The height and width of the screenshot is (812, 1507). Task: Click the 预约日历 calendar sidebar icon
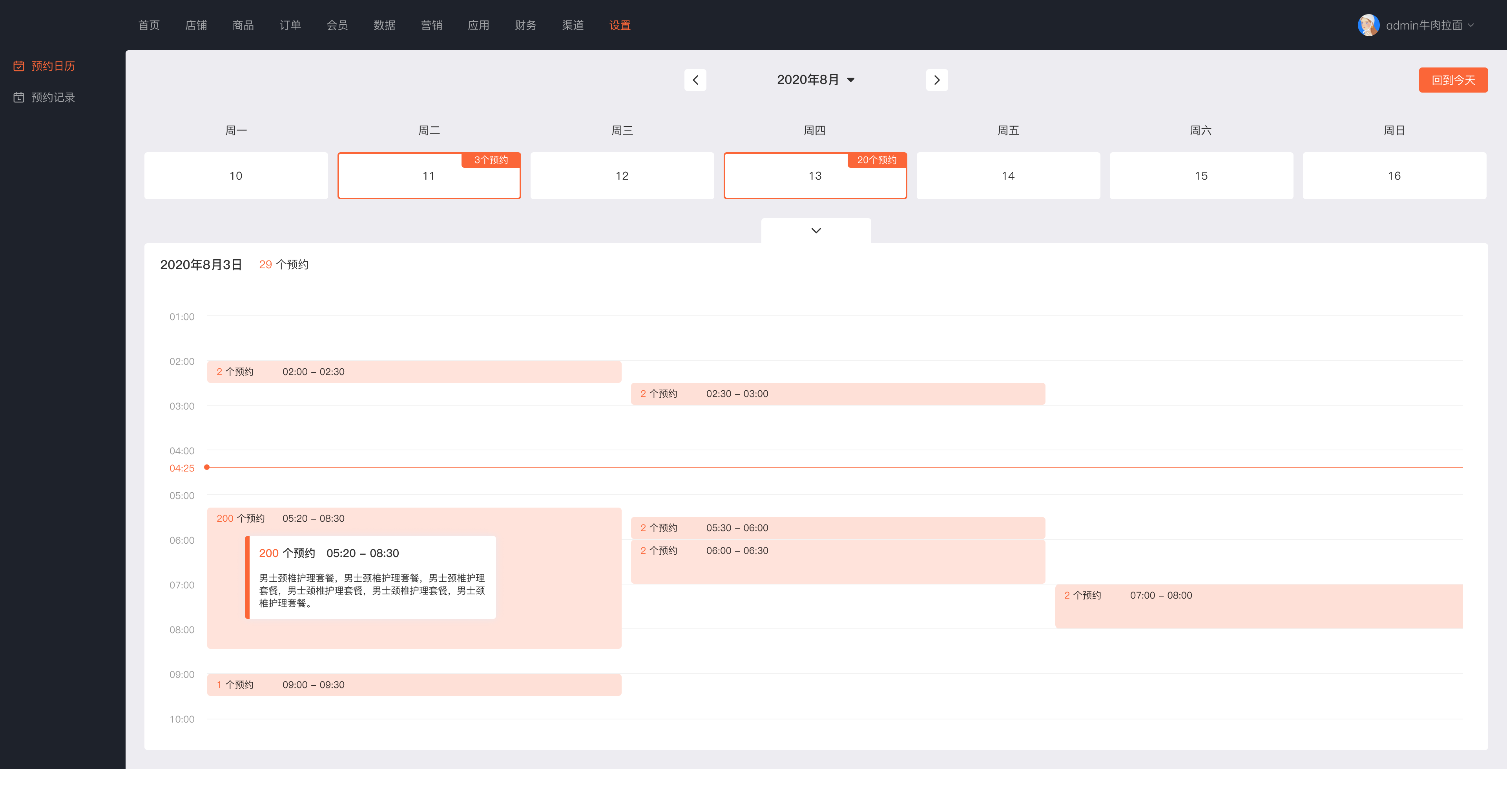[x=19, y=66]
